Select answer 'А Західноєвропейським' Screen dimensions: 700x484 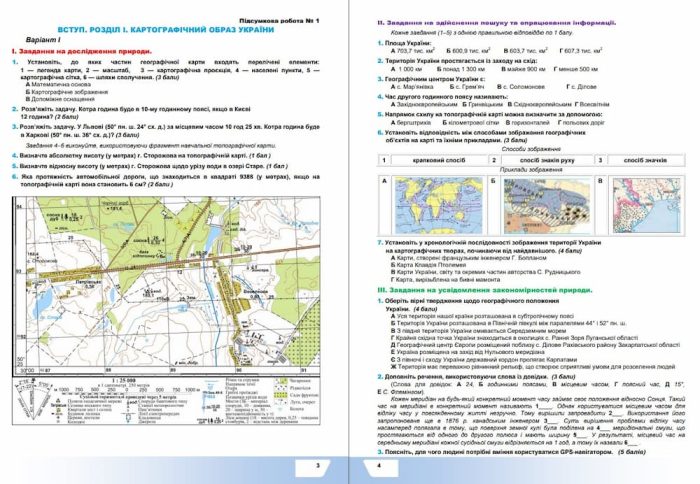[424, 104]
